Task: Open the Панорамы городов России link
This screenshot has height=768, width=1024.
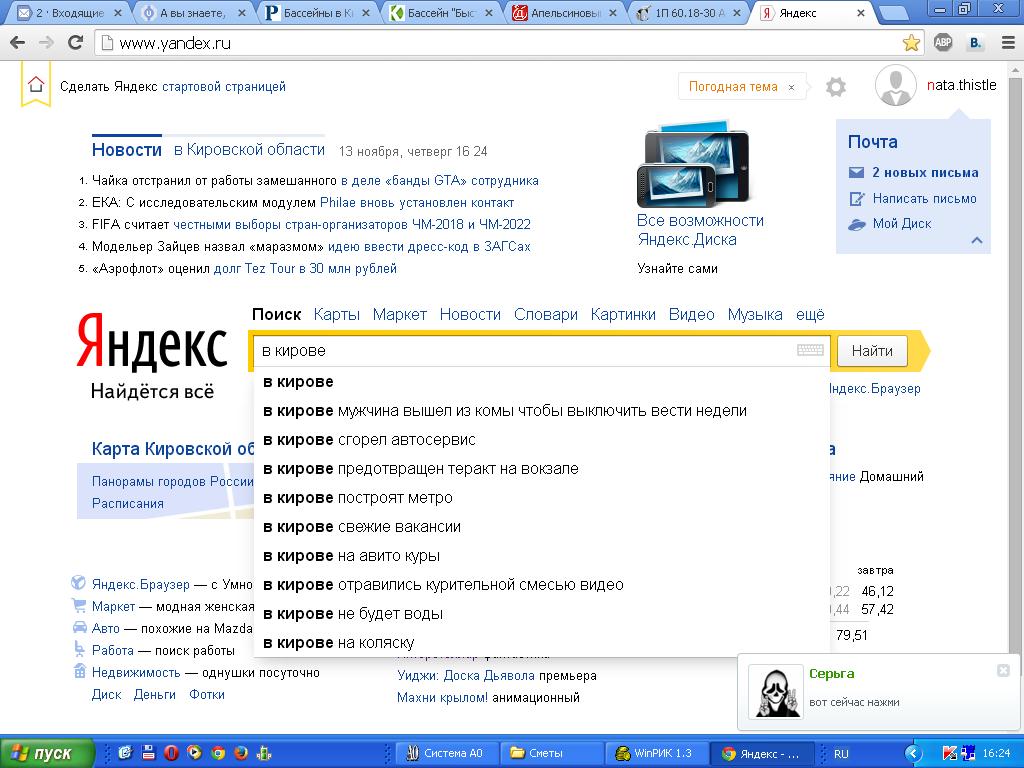Action: (172, 481)
